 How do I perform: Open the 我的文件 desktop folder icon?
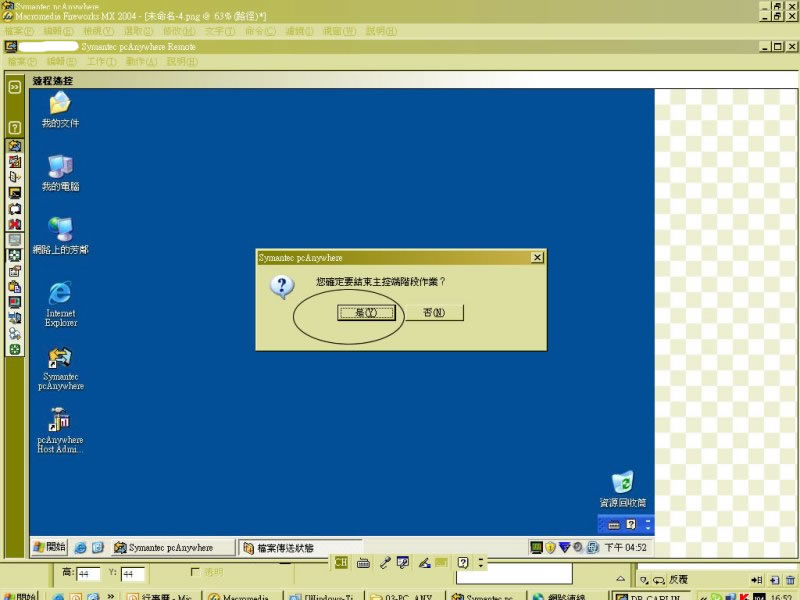(60, 104)
